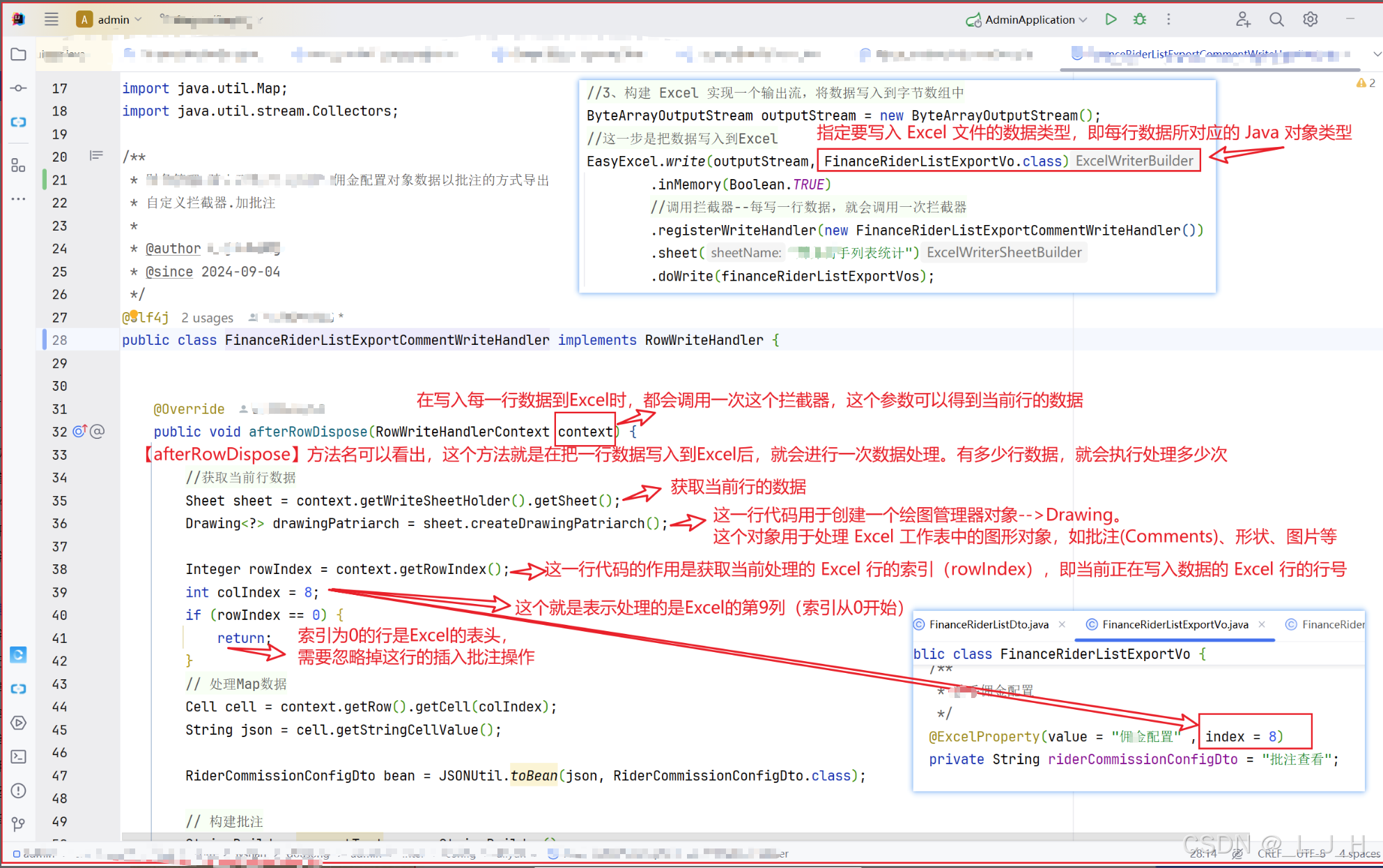This screenshot has height=868, width=1383.
Task: Open the Services tool window
Action: click(x=19, y=722)
